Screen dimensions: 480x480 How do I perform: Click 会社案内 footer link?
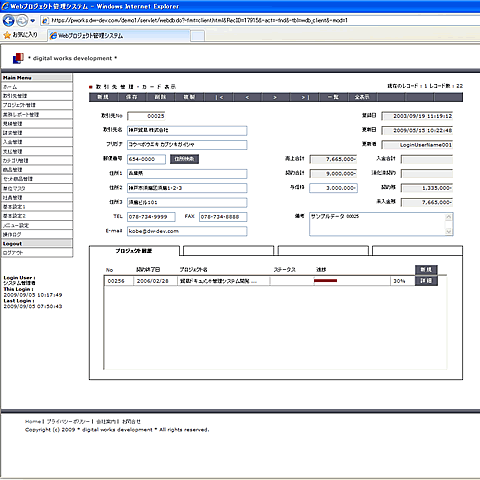[106, 422]
